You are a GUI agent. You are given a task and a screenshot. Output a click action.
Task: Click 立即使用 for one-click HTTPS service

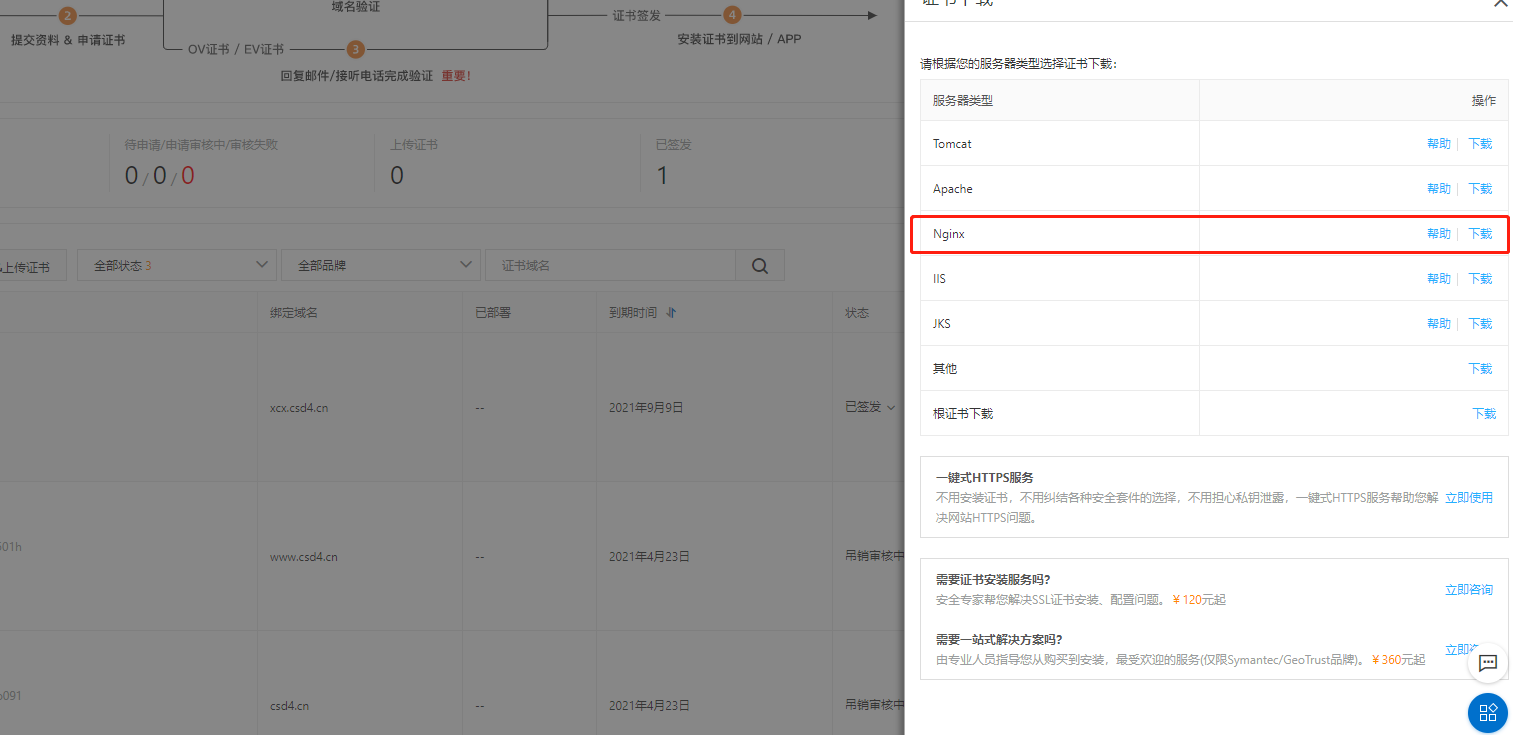[x=1468, y=497]
